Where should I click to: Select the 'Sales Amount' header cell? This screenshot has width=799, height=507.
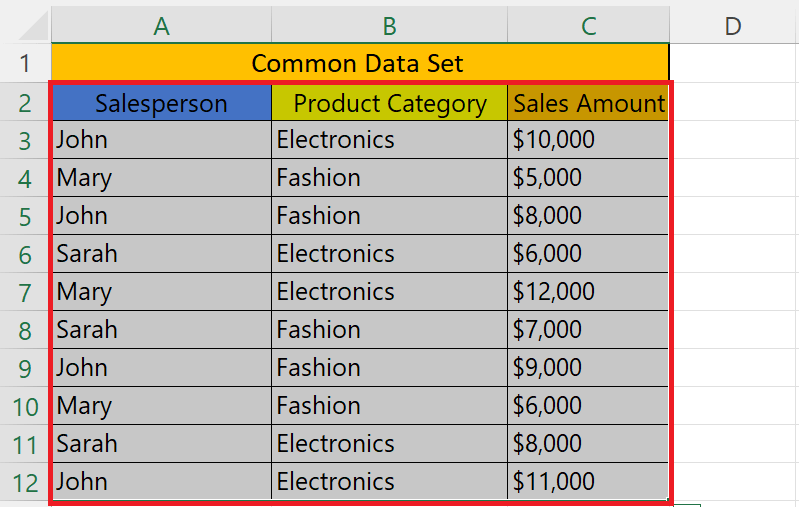588,102
